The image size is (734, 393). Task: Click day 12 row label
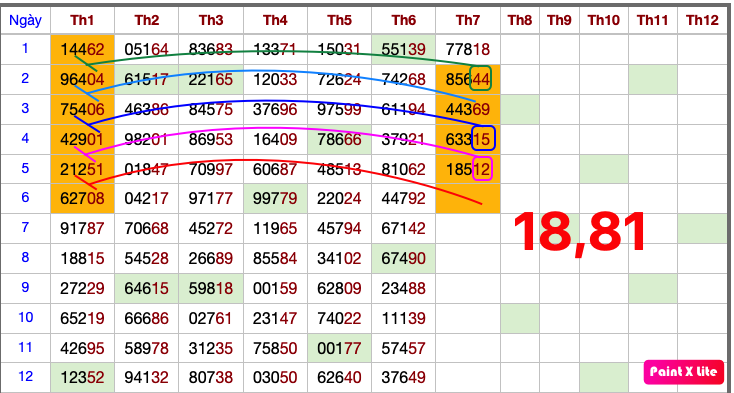click(x=25, y=377)
